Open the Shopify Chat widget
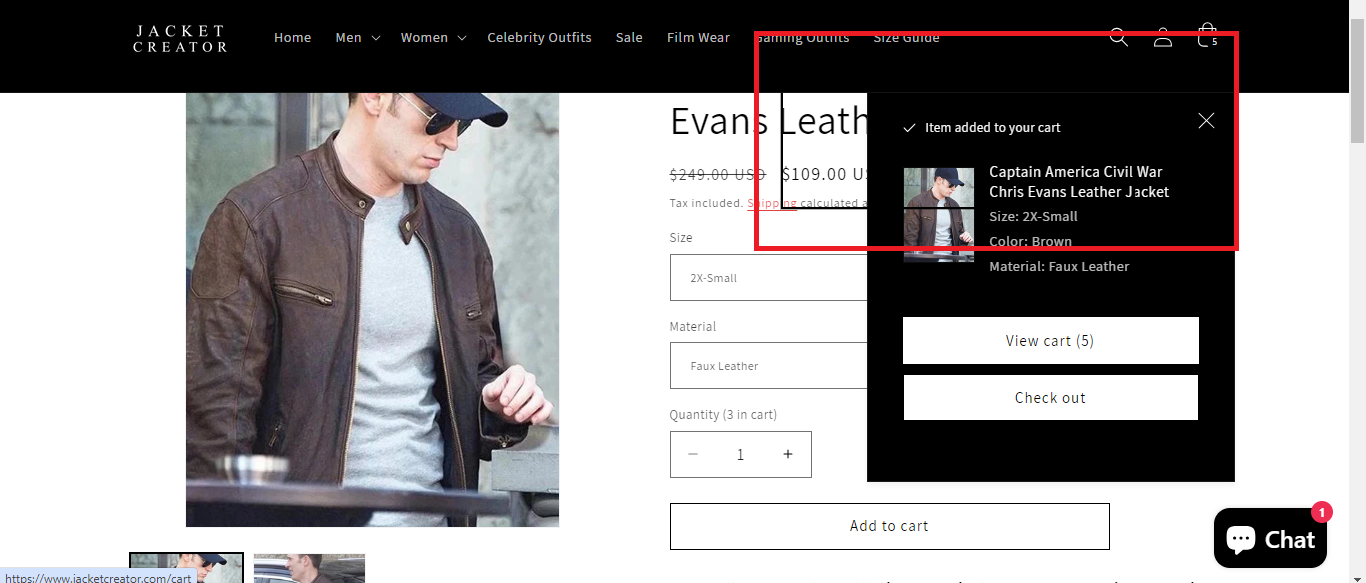The image size is (1366, 583). pyautogui.click(x=1270, y=538)
